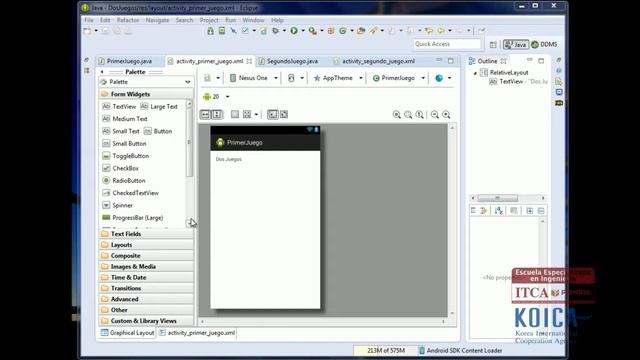This screenshot has height=360, width=640.
Task: Toggle fill width layout button
Action: 205,115
